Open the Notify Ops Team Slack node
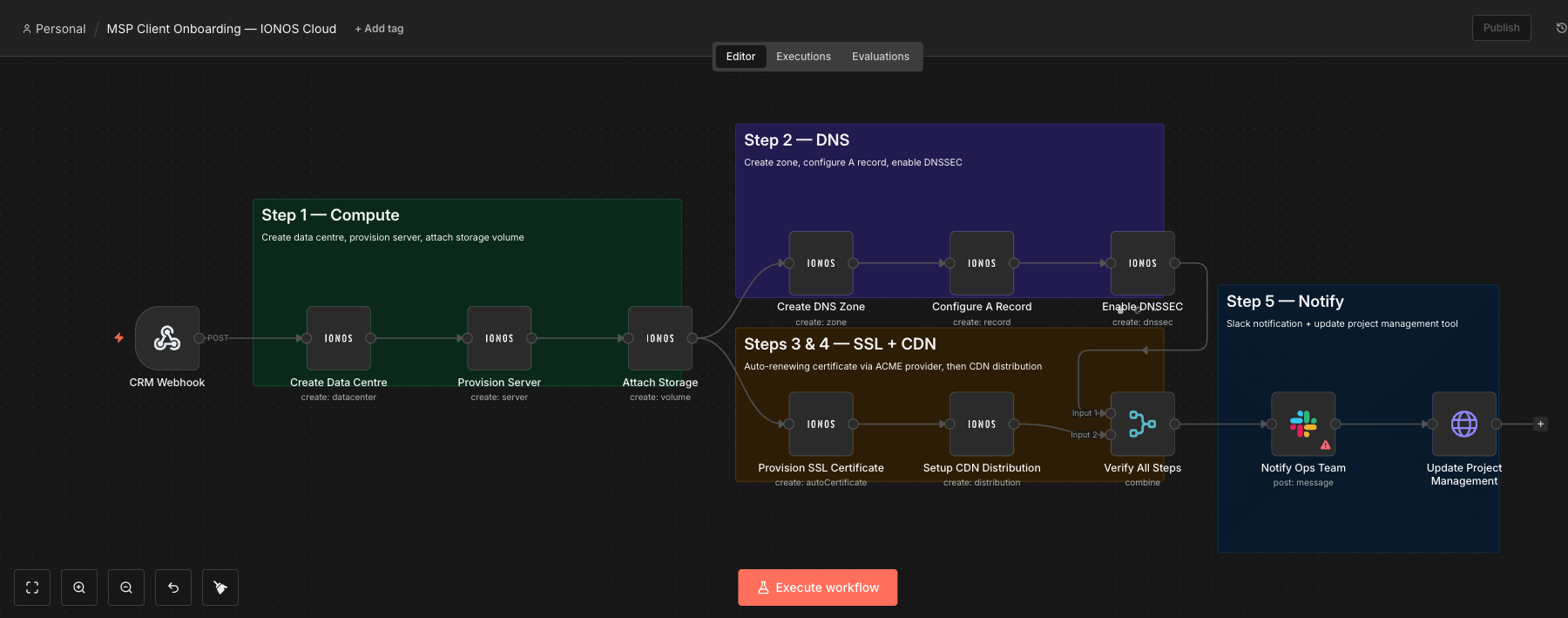Screen dimensions: 1568x618 pyautogui.click(x=1303, y=424)
